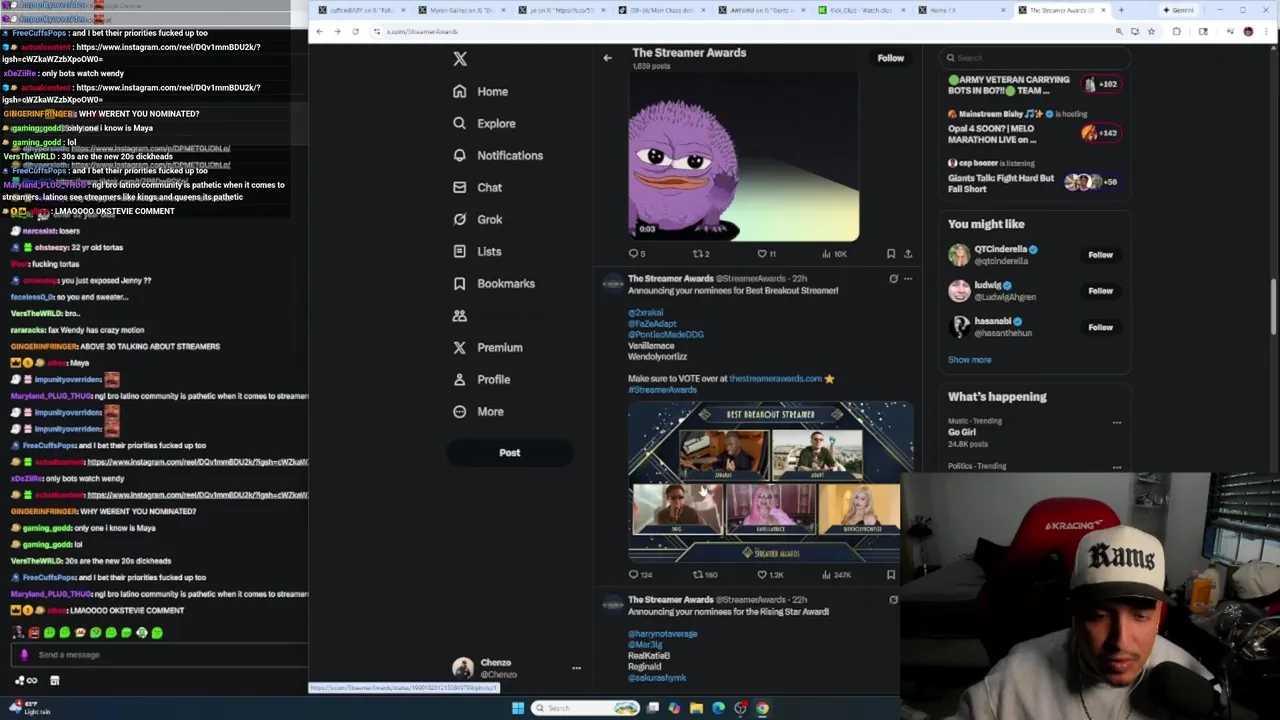Open the @2xrakai mention link
The width and height of the screenshot is (1280, 720).
tap(645, 313)
